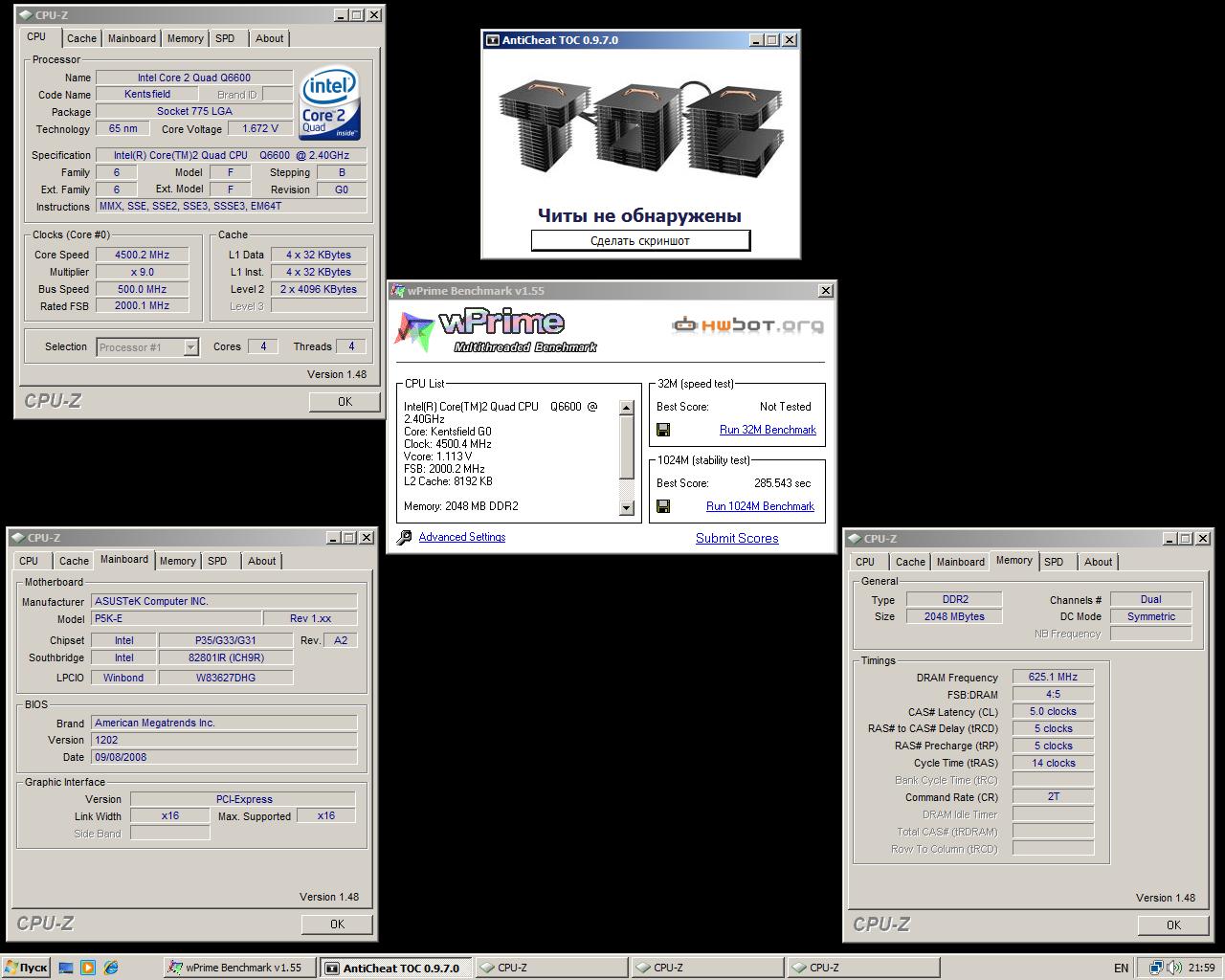Click the 2048 MBytes memory size field

pos(954,616)
